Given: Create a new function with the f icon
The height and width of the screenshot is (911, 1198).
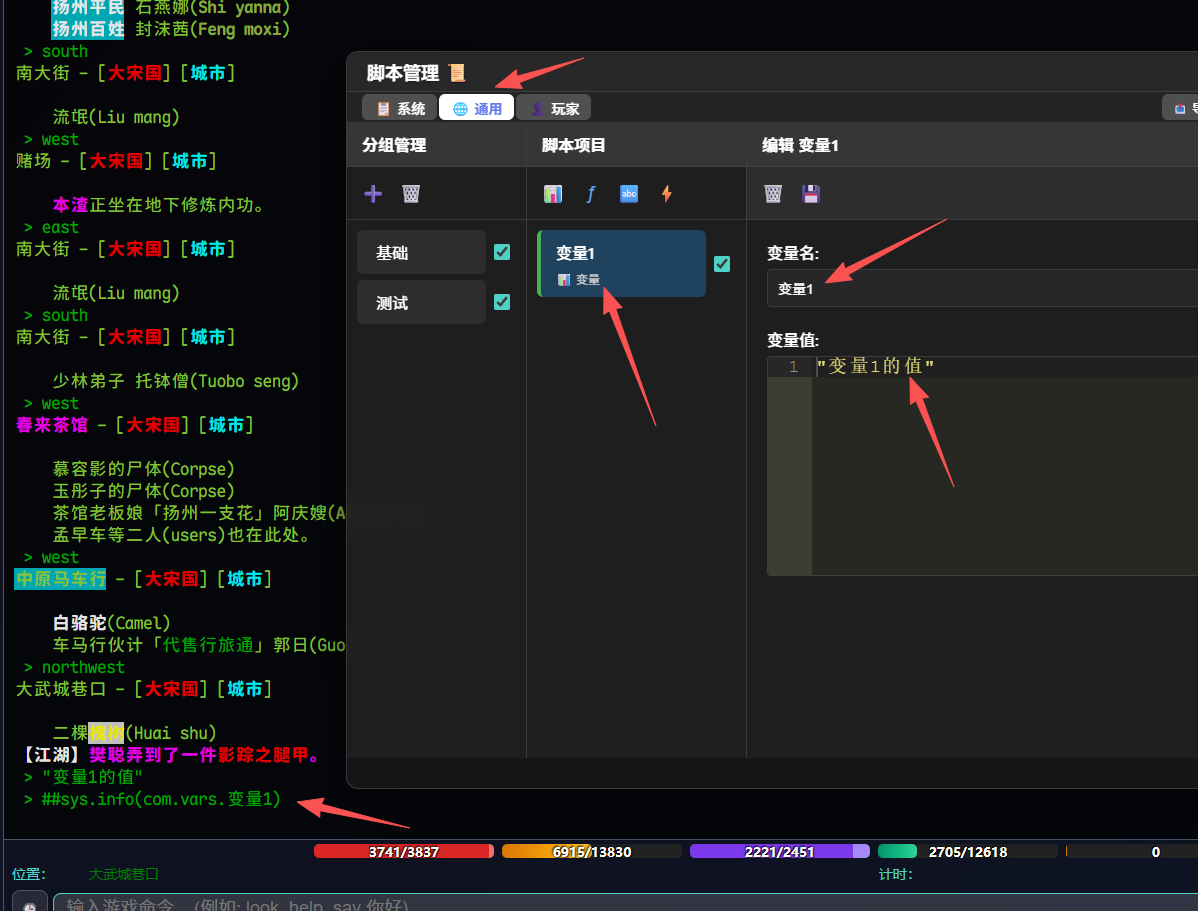Looking at the screenshot, I should pyautogui.click(x=591, y=194).
